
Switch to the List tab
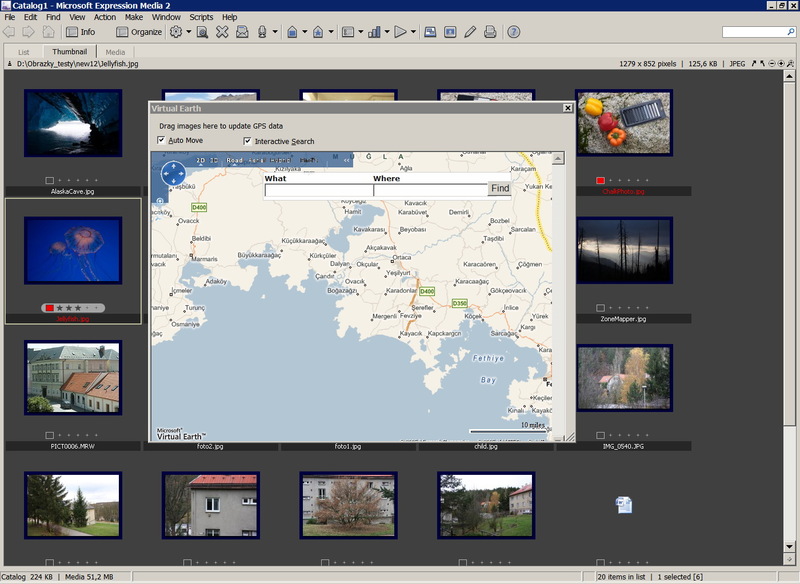tap(23, 52)
